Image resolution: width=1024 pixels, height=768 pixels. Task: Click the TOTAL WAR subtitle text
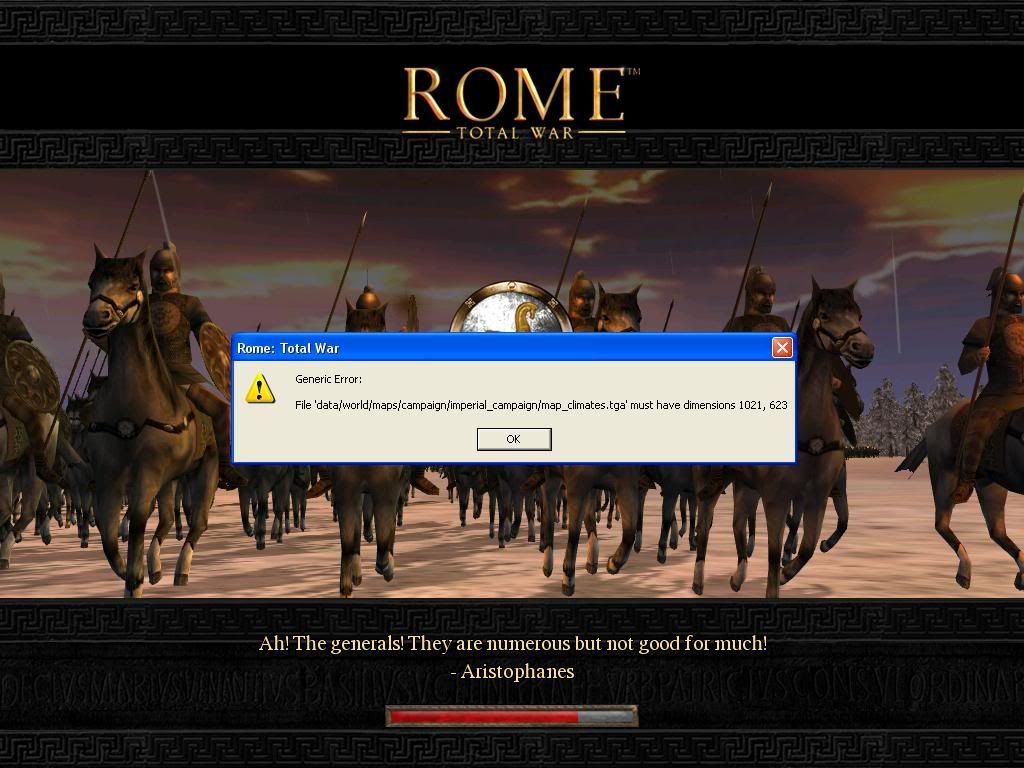pos(515,133)
